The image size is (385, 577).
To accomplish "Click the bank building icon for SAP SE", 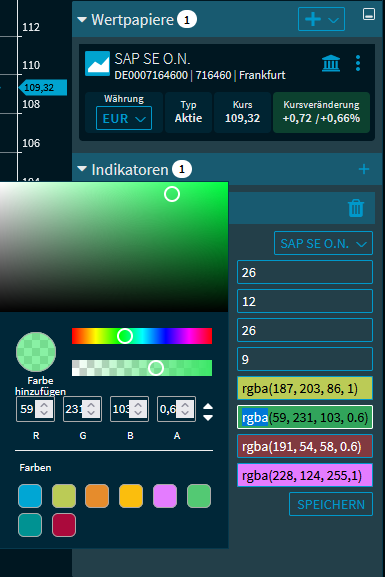I will click(331, 63).
